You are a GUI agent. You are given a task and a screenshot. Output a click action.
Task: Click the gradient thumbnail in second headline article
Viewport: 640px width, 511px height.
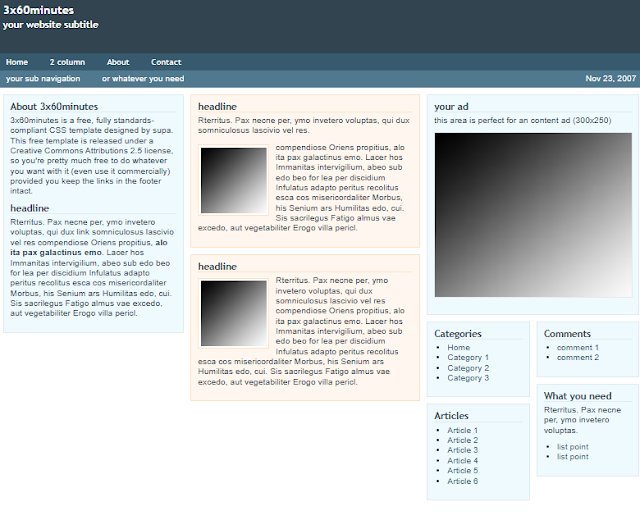233,313
